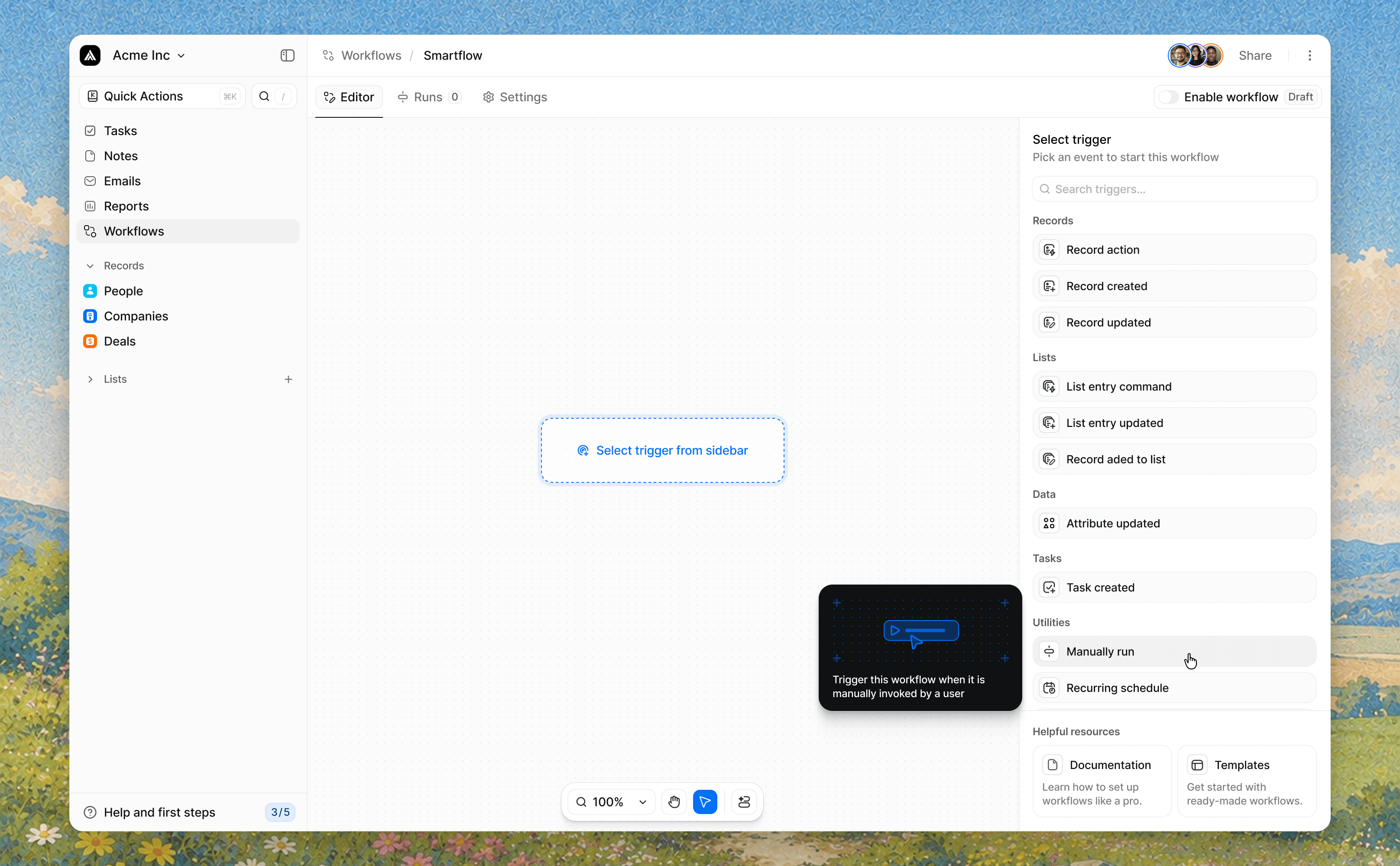The height and width of the screenshot is (866, 1400).
Task: Click the auto-layout icon in canvas toolbar
Action: [744, 802]
